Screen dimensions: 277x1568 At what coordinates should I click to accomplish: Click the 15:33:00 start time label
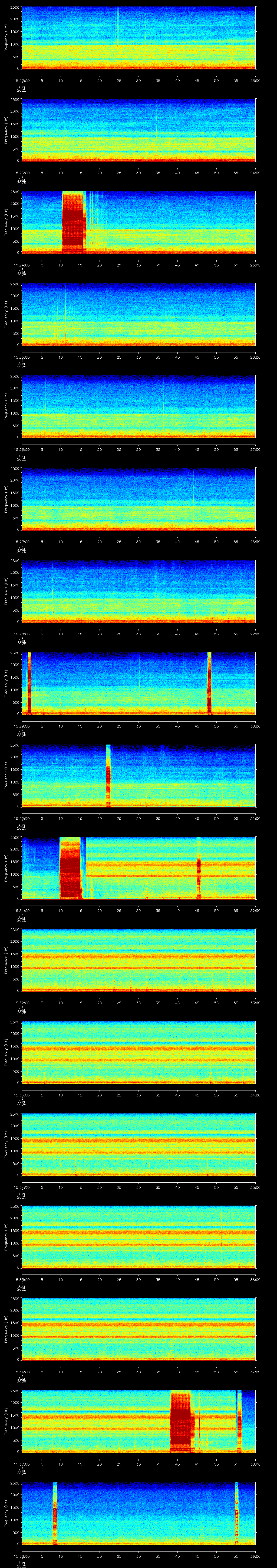[x=21, y=1095]
